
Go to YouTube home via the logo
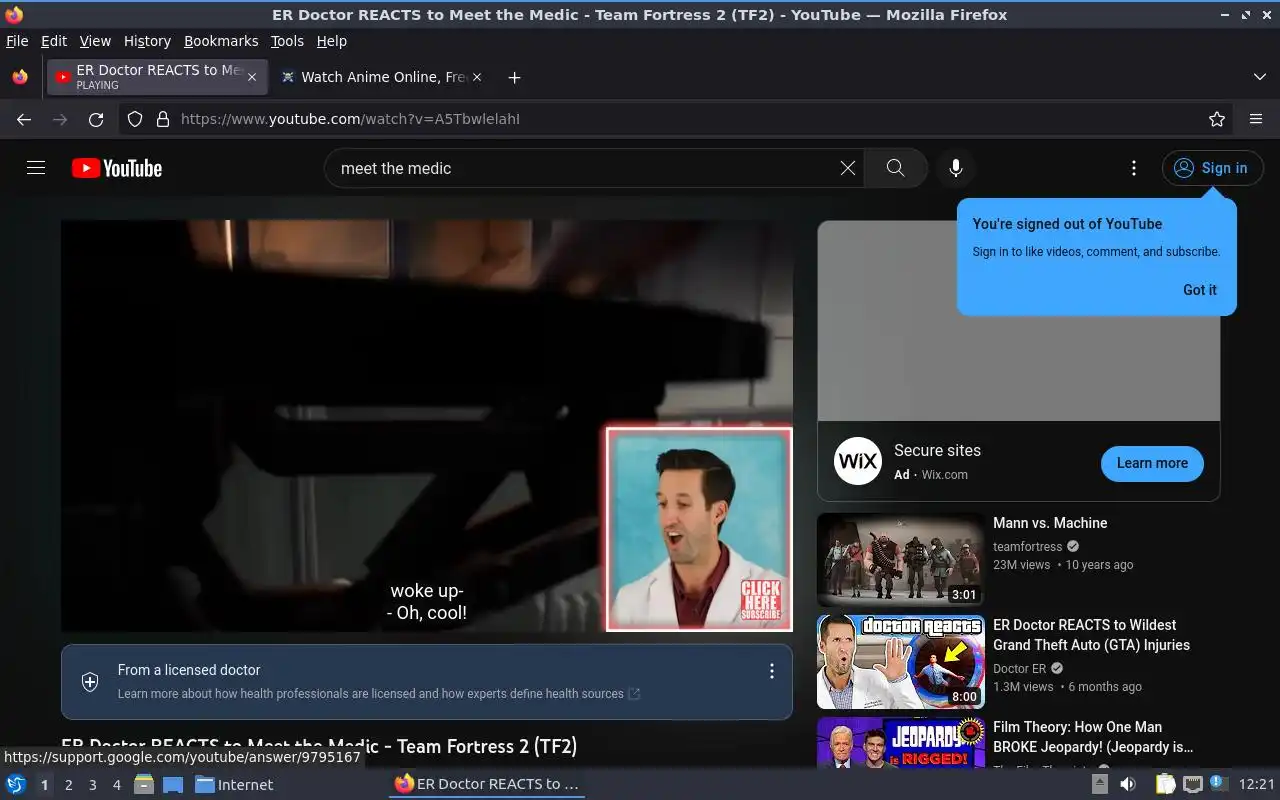pos(117,168)
